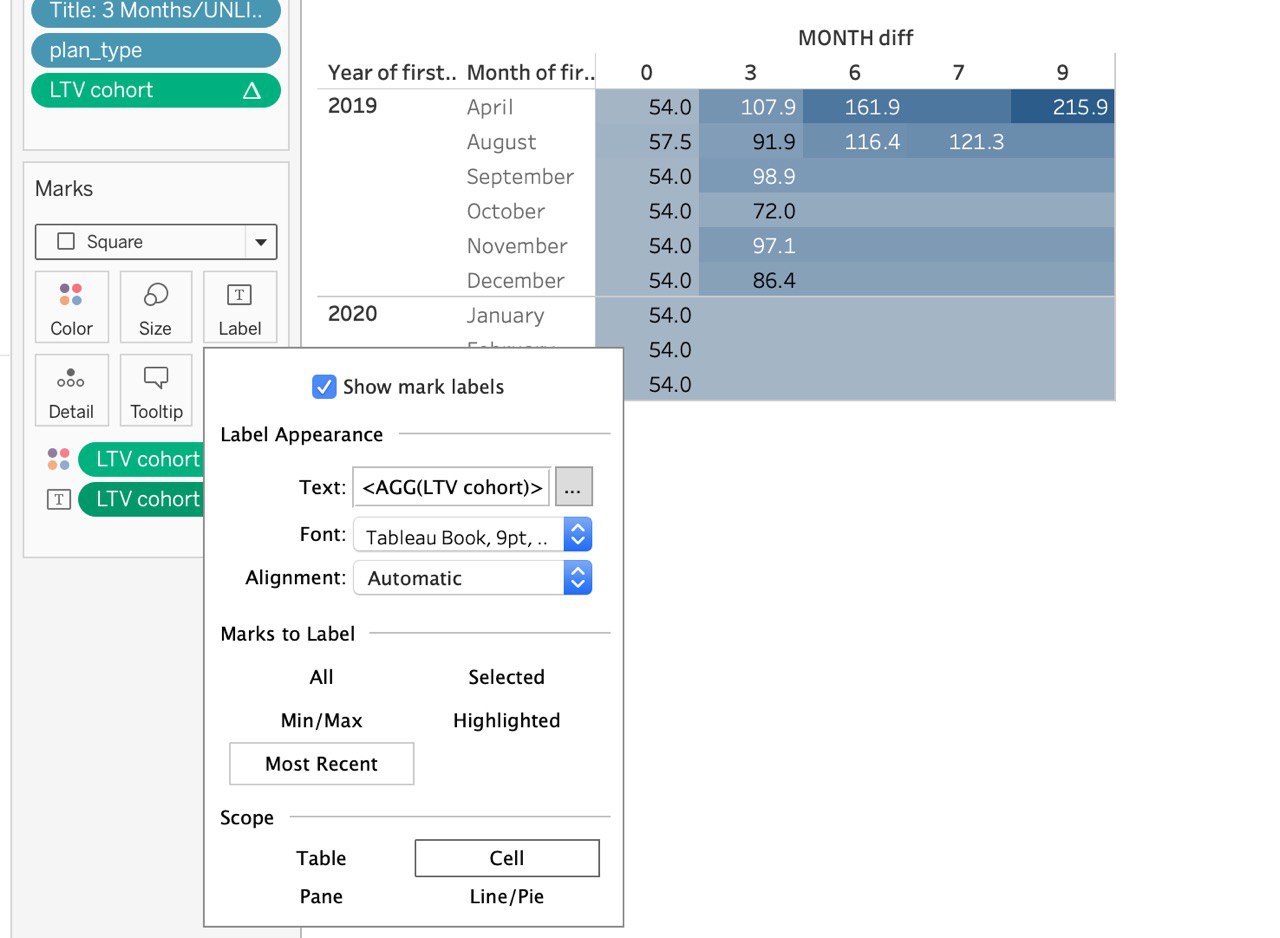Viewport: 1280px width, 938px height.
Task: Click the August row label
Action: coord(501,142)
